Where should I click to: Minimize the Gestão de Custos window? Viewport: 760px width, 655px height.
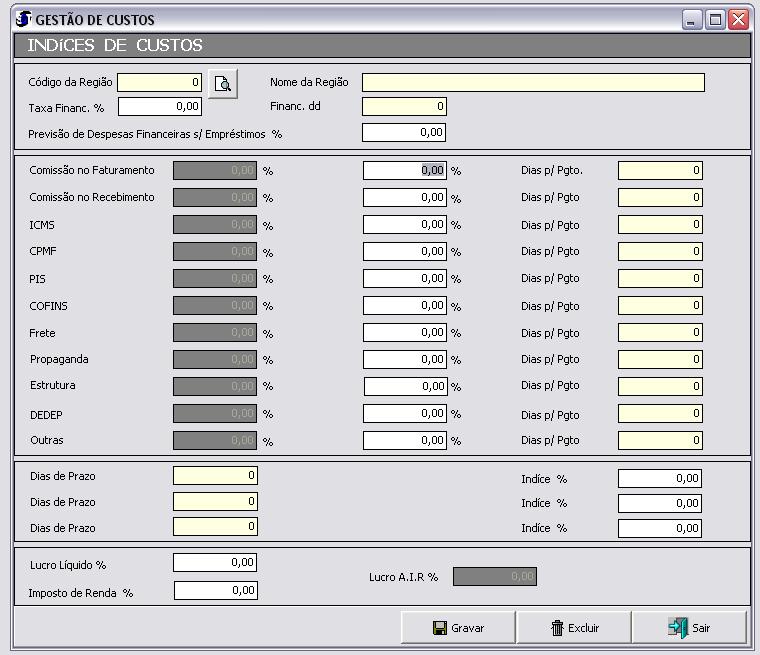[692, 19]
